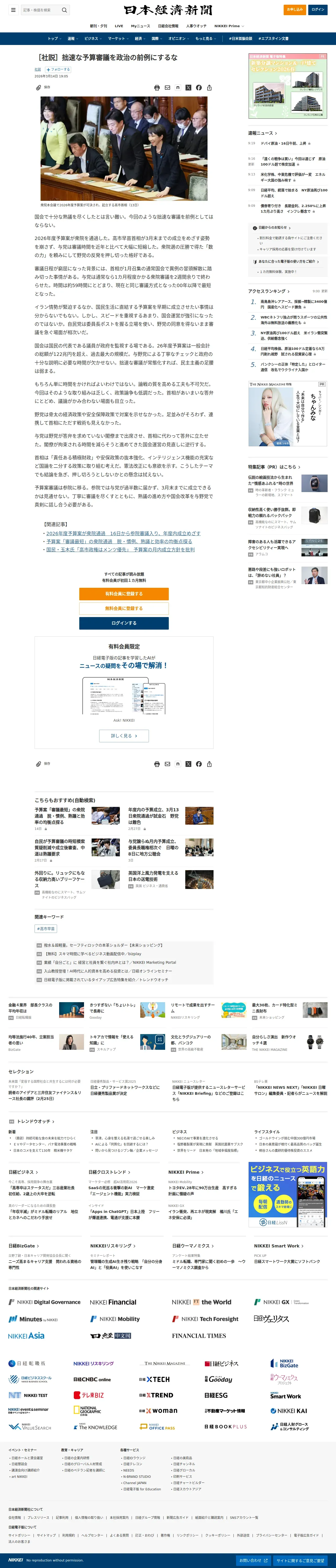336x1568 pixels.
Task: Click the NIKKEI Financial logo
Action: click(113, 1303)
